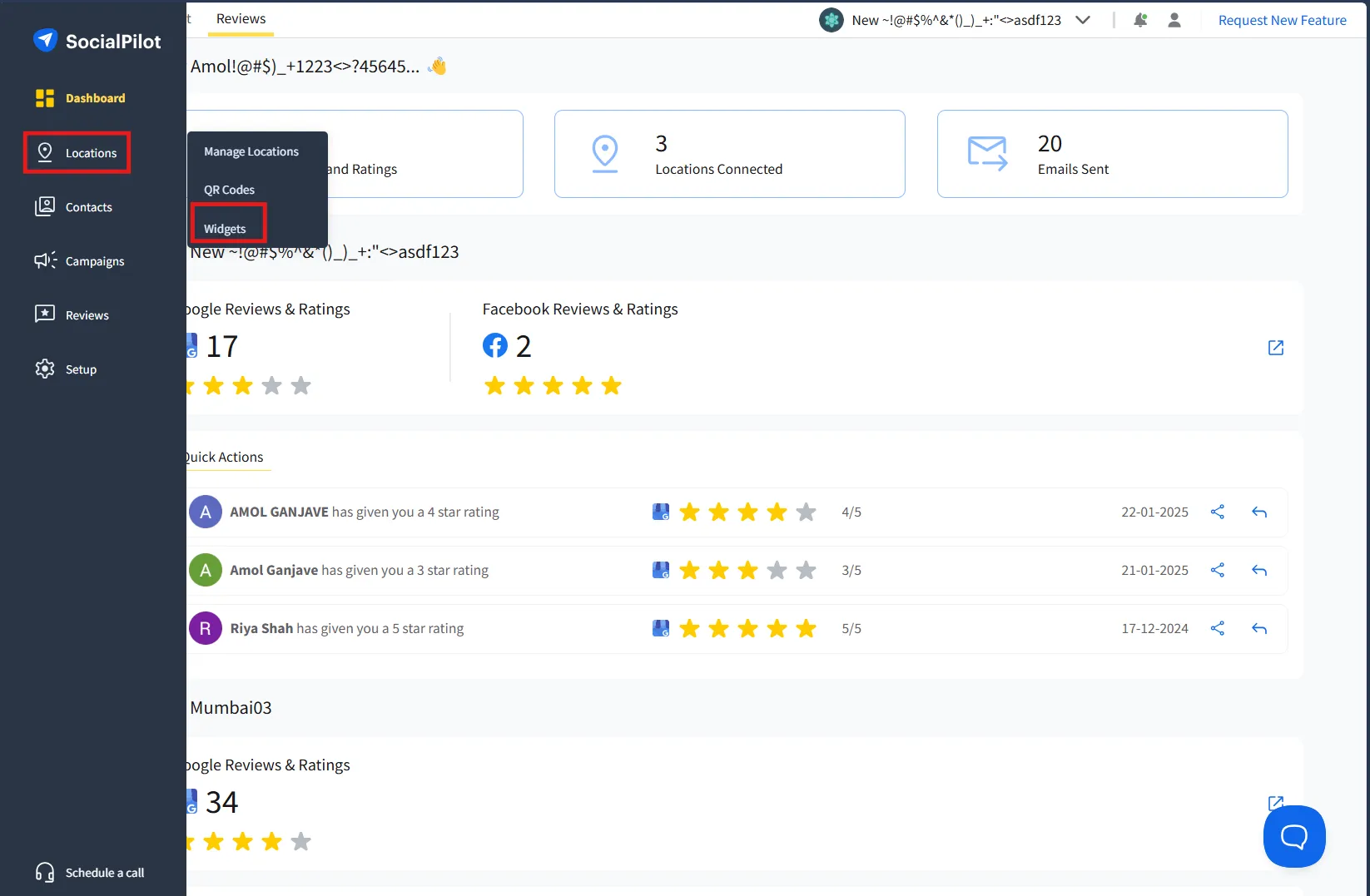The width and height of the screenshot is (1370, 896).
Task: Click the Reviews star icon in sidebar
Action: tap(45, 314)
